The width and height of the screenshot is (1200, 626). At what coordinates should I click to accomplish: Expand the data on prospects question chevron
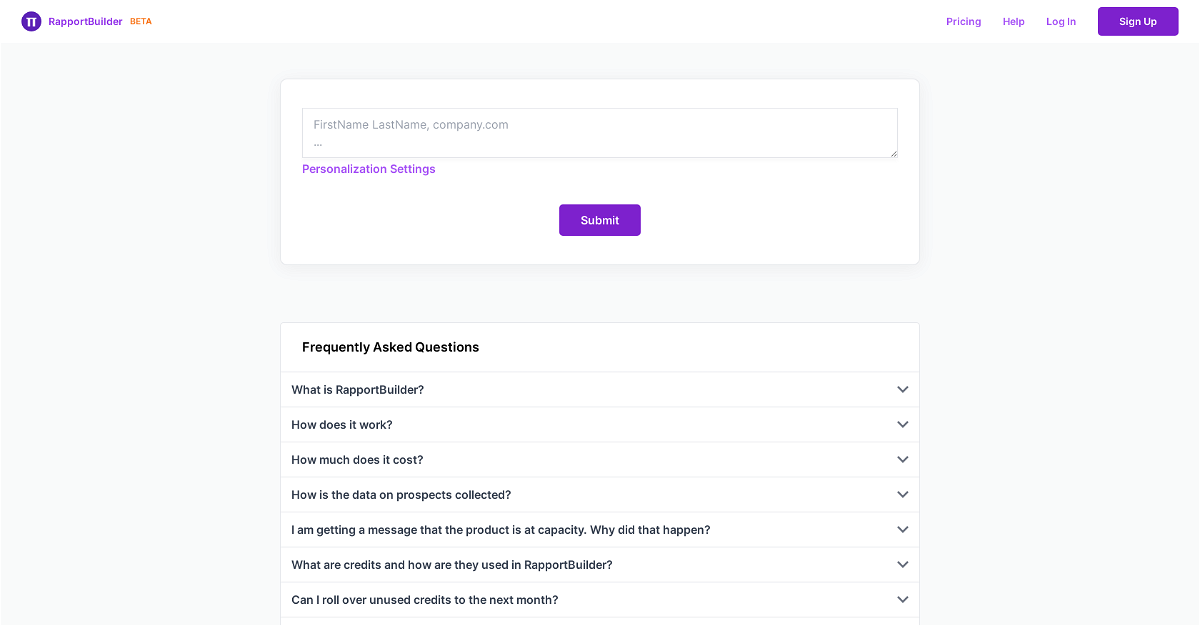[x=902, y=495]
